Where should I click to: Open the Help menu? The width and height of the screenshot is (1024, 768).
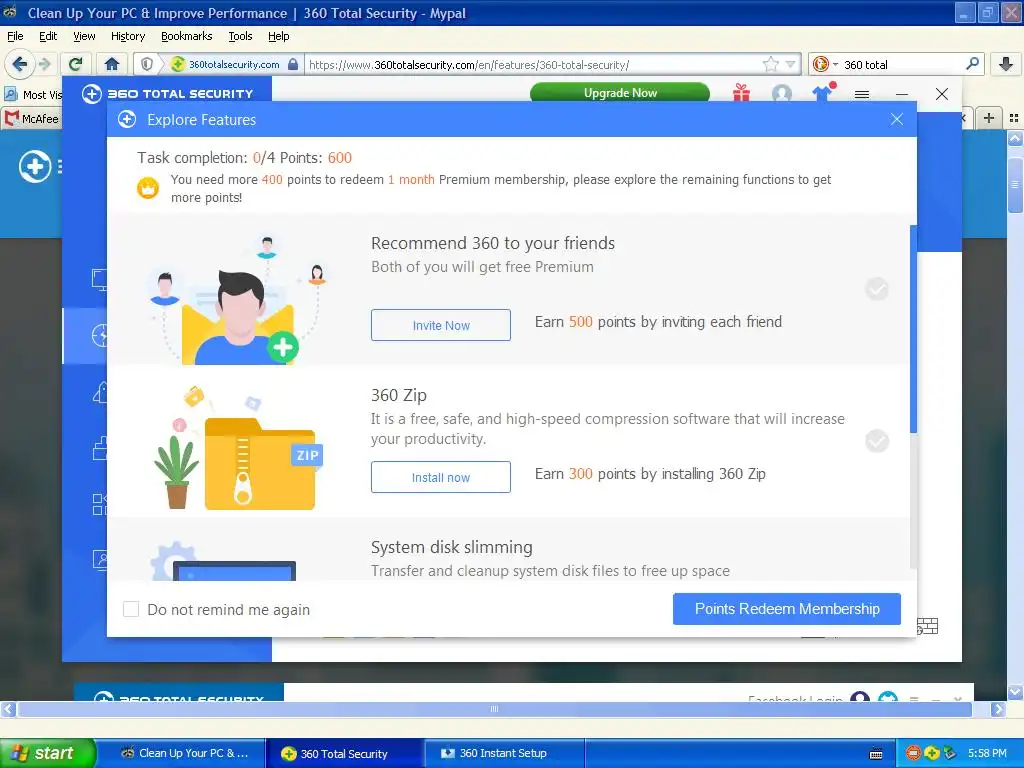279,36
